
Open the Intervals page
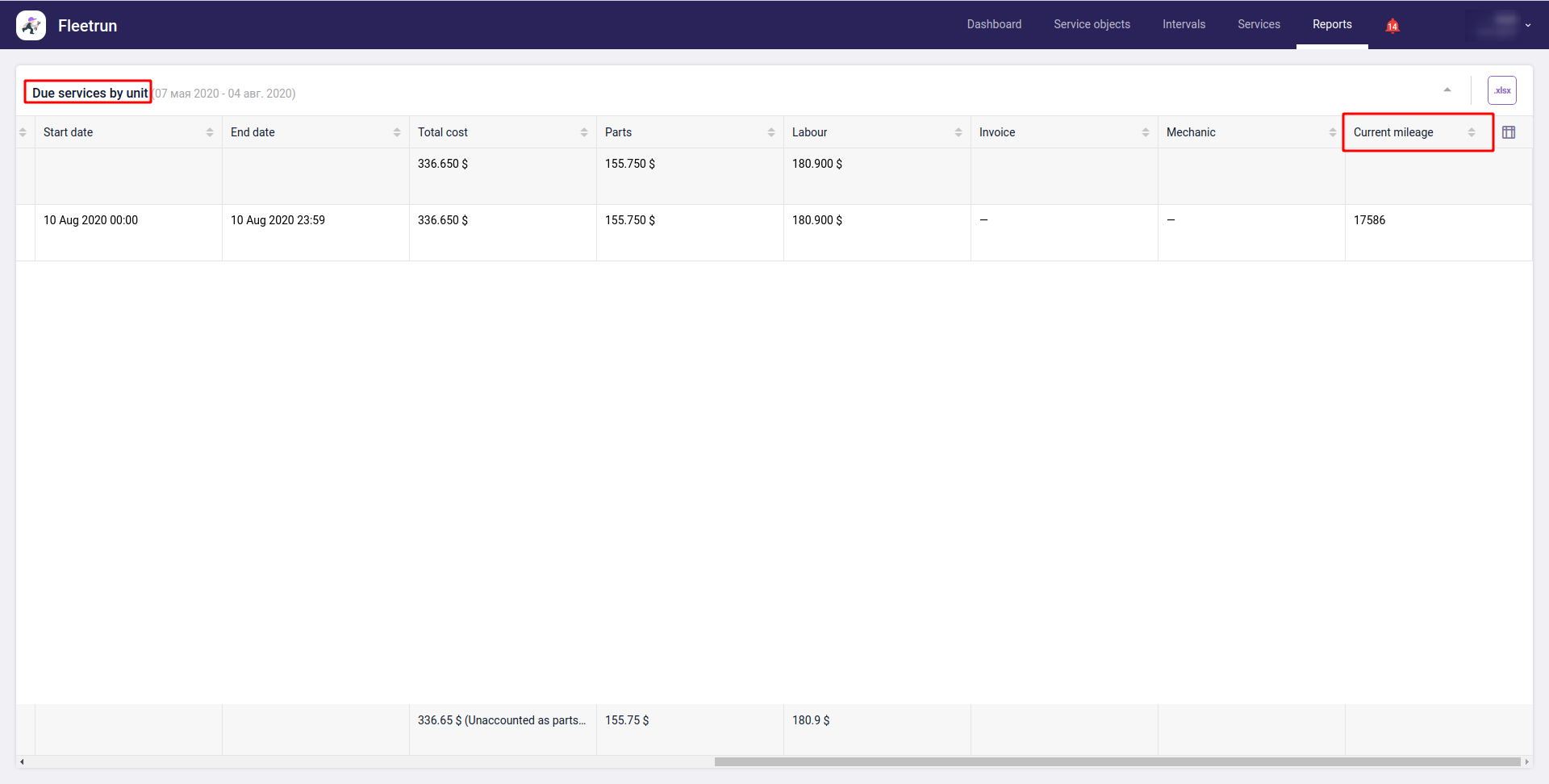click(1184, 25)
